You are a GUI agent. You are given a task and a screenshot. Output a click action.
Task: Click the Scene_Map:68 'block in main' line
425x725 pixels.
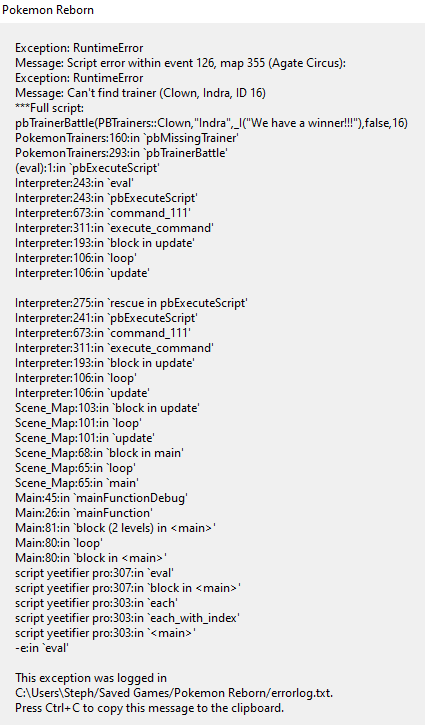click(x=99, y=453)
